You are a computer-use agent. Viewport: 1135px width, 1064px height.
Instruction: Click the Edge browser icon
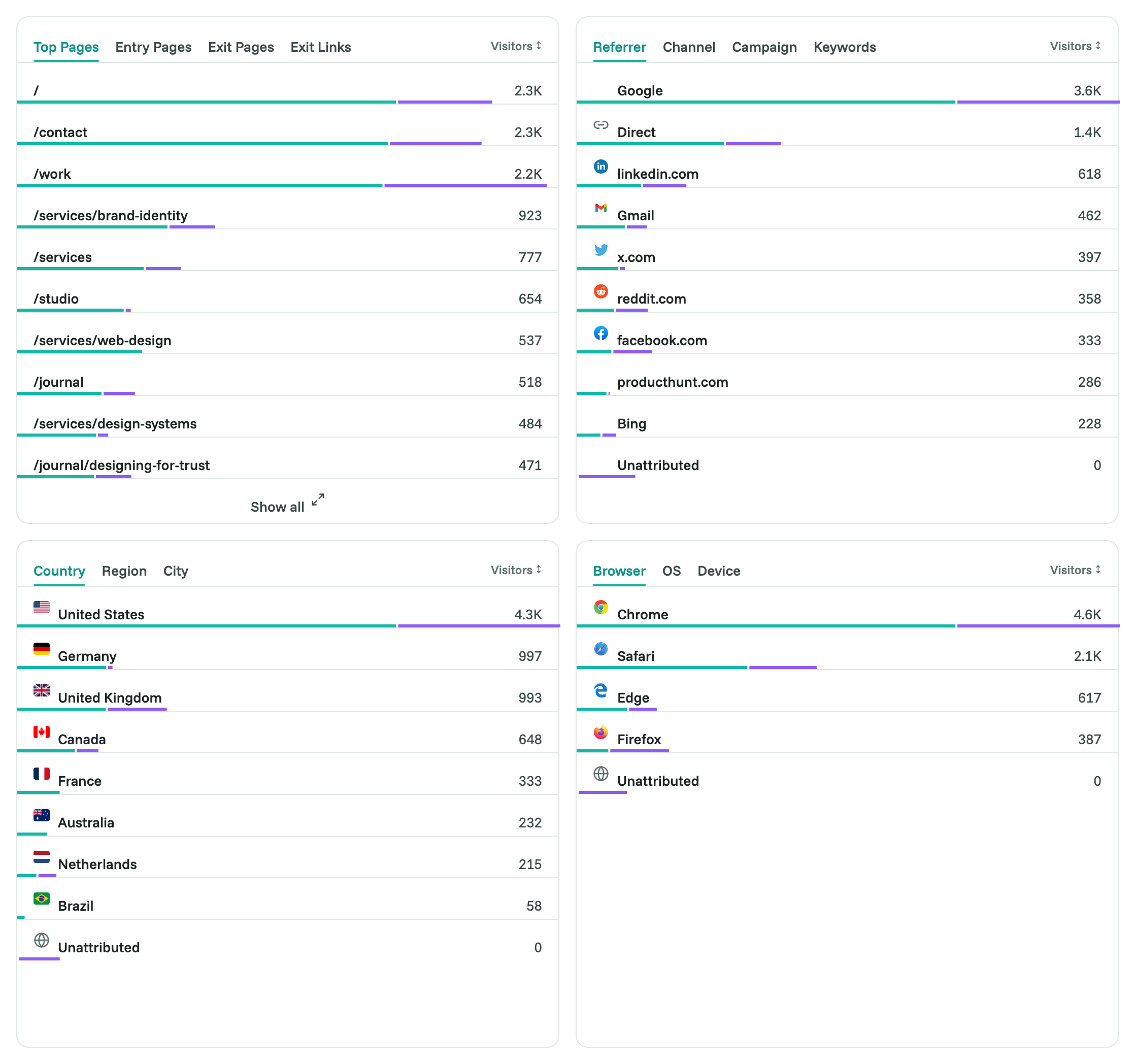[600, 691]
